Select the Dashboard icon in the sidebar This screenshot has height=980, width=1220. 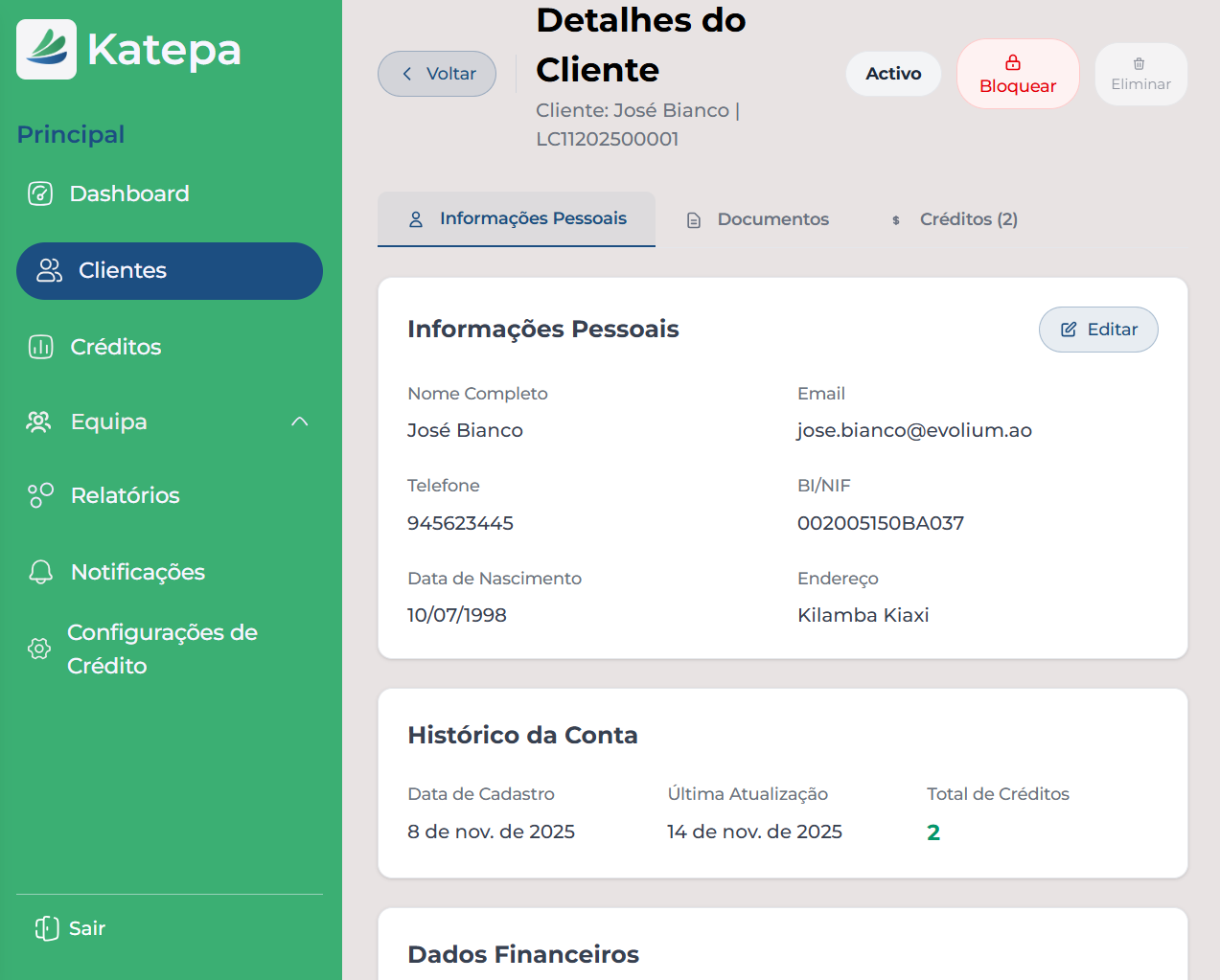pos(39,194)
